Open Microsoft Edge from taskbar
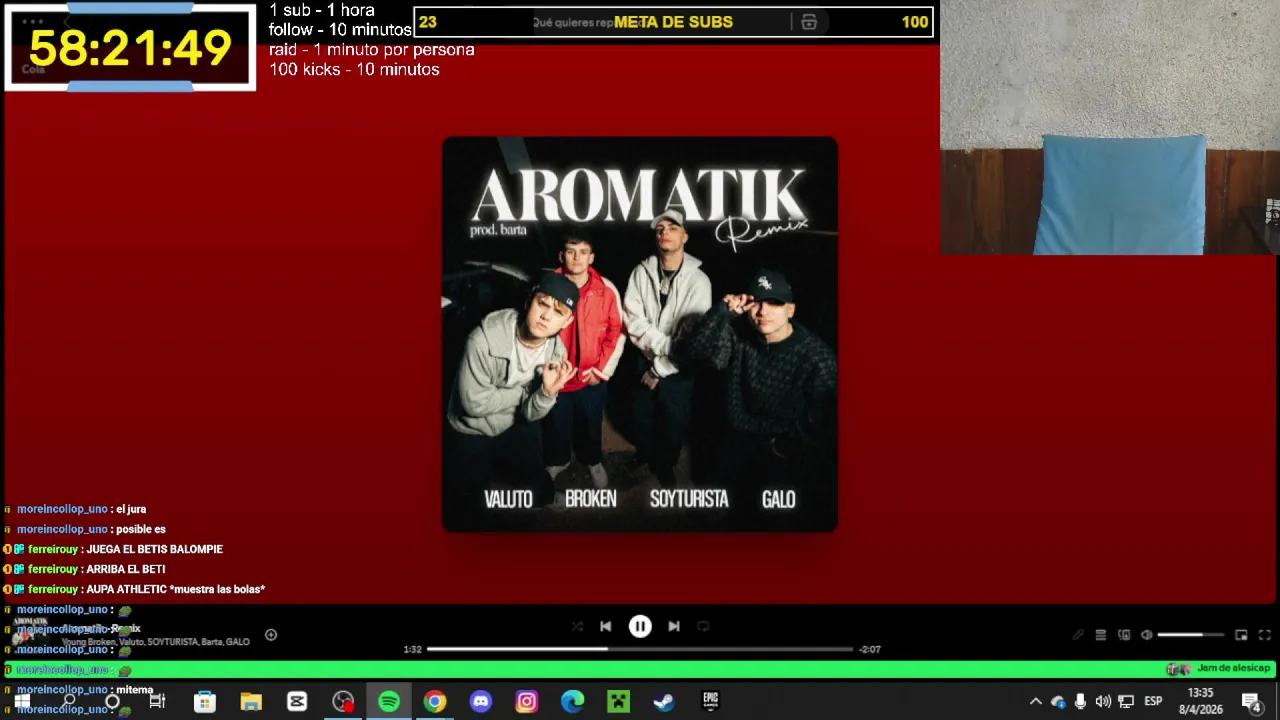Viewport: 1280px width, 720px height. pyautogui.click(x=573, y=701)
